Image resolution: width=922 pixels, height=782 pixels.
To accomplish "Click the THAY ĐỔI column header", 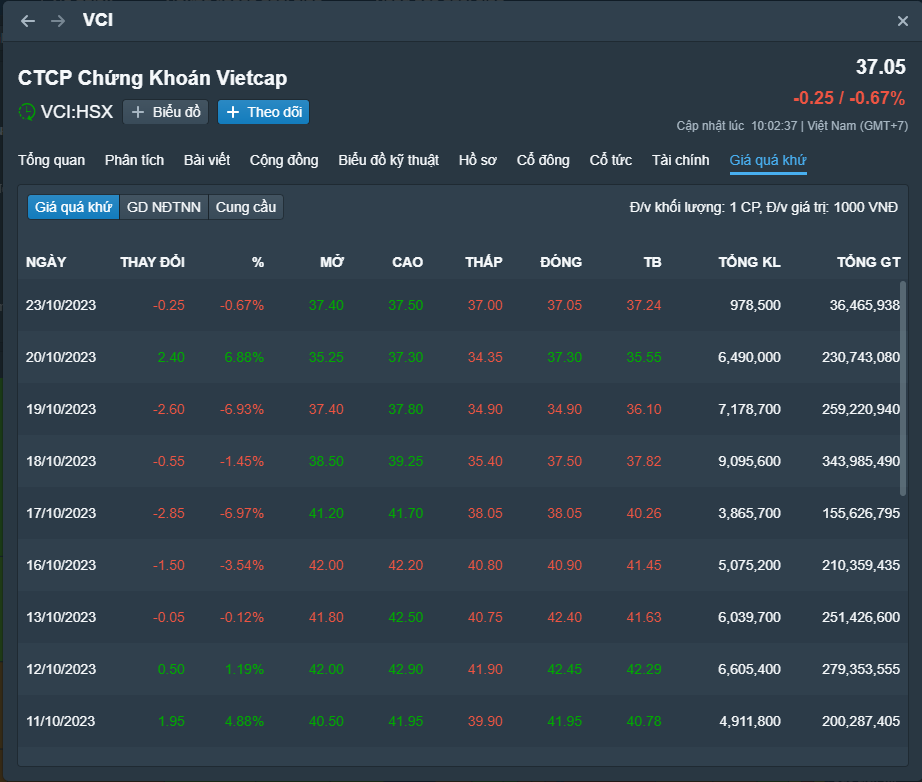I will click(x=152, y=262).
